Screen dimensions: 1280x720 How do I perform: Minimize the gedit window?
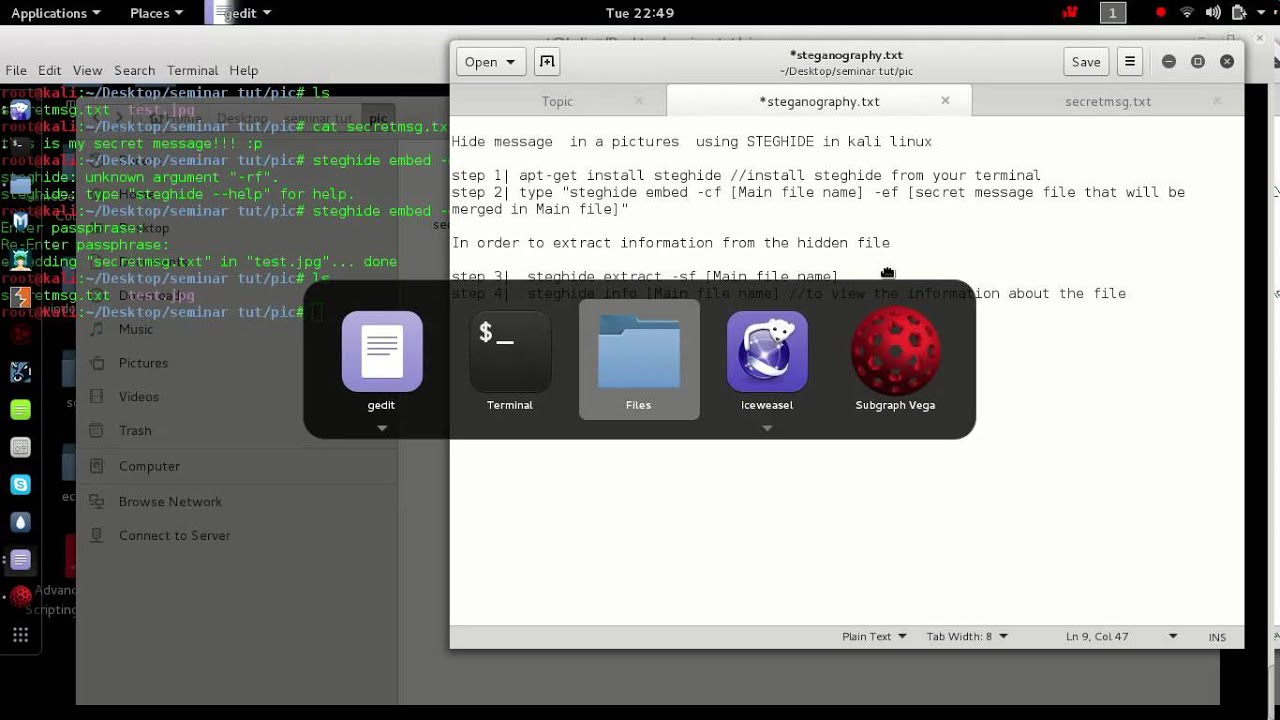click(1168, 62)
